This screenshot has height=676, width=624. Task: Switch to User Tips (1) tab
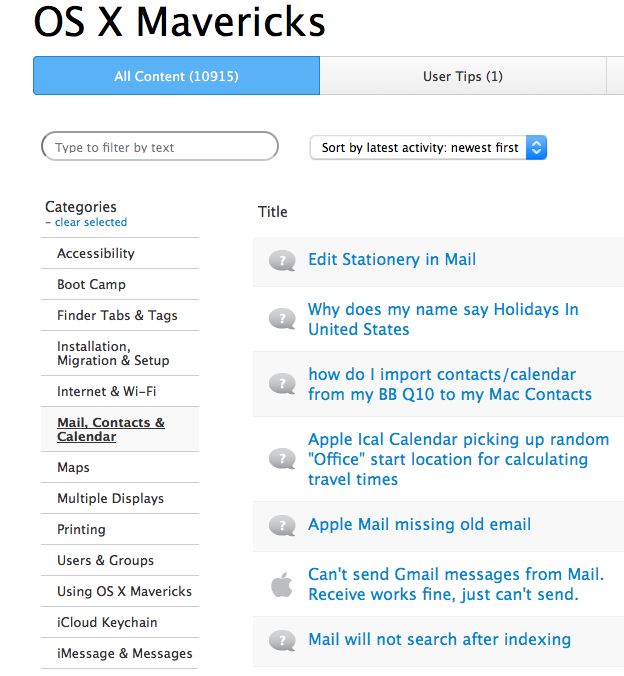click(463, 76)
